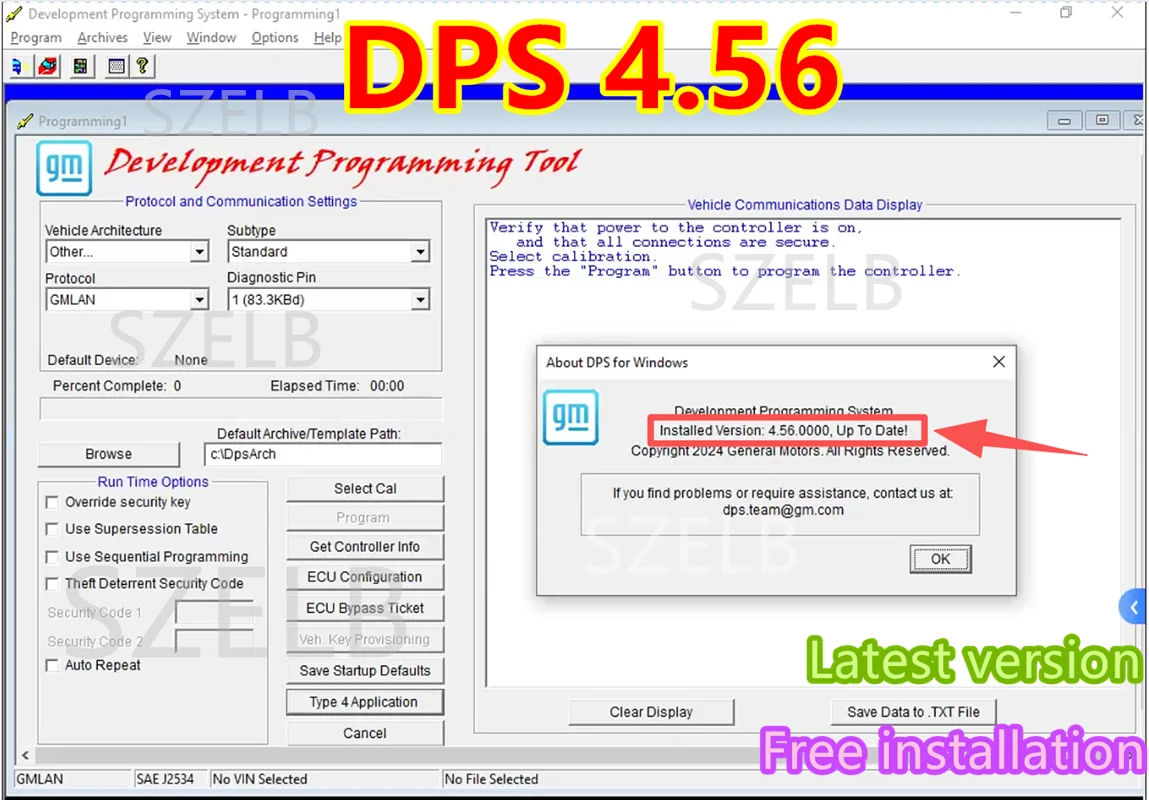Viewport: 1149px width, 800px height.
Task: Click the keyboard display toolbar icon
Action: (x=116, y=66)
